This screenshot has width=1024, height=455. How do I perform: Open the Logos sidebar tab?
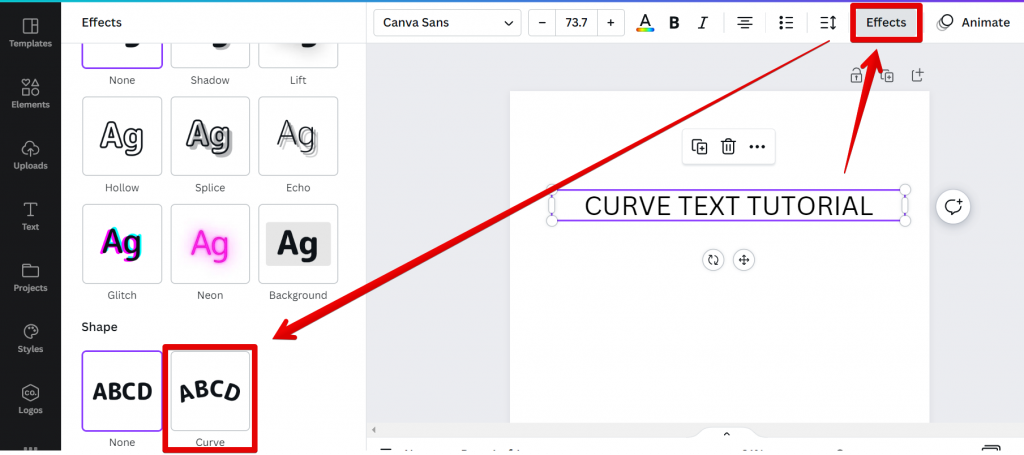[x=30, y=399]
